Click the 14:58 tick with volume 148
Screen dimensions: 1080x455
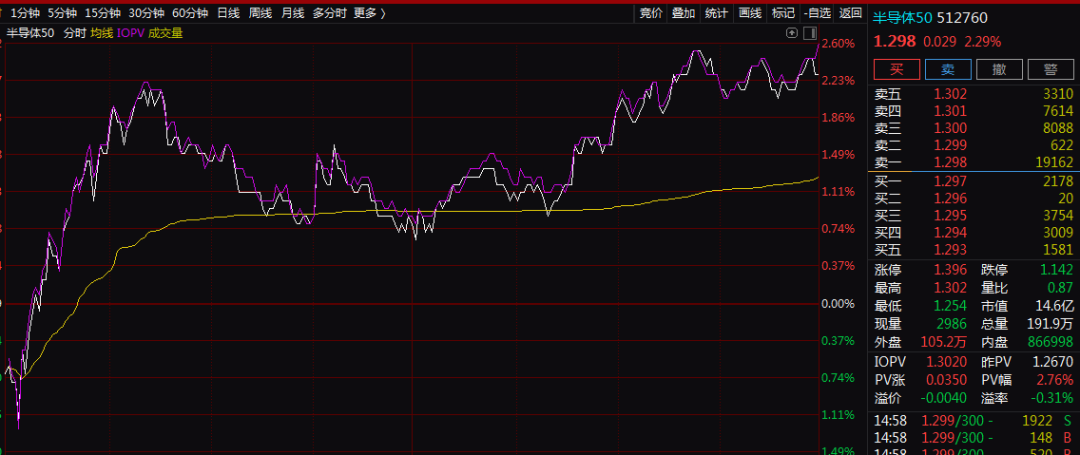973,438
